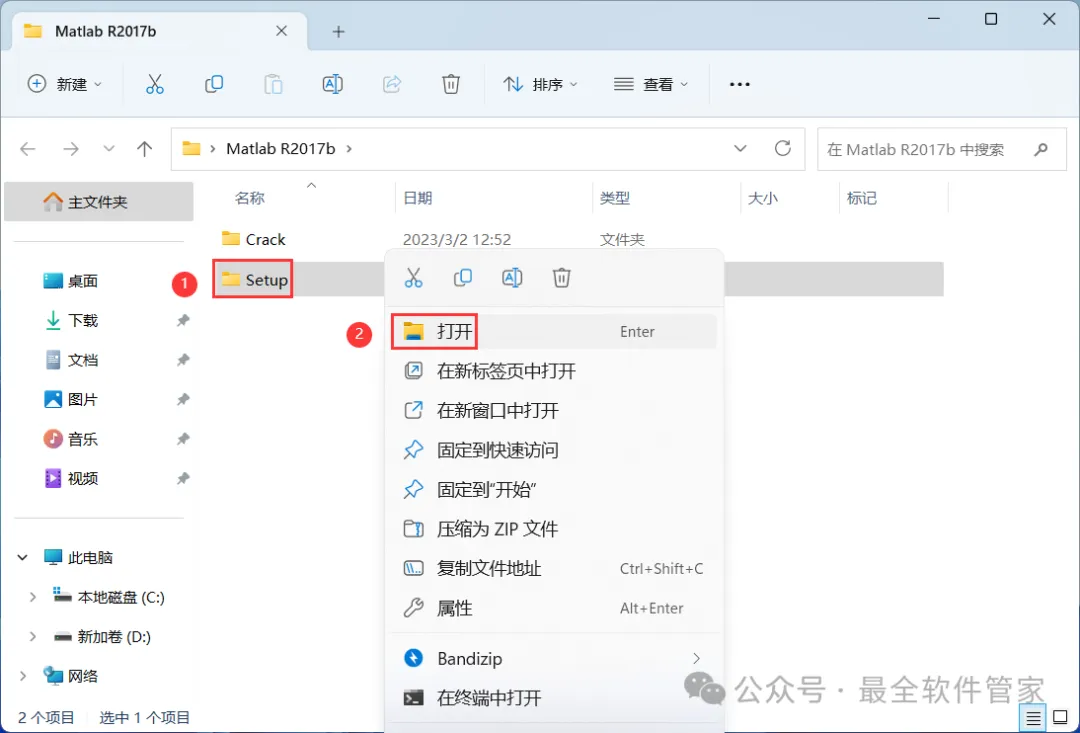Select the Matlab R2017b window tab
Viewport: 1080px width, 733px height.
pyautogui.click(x=160, y=31)
